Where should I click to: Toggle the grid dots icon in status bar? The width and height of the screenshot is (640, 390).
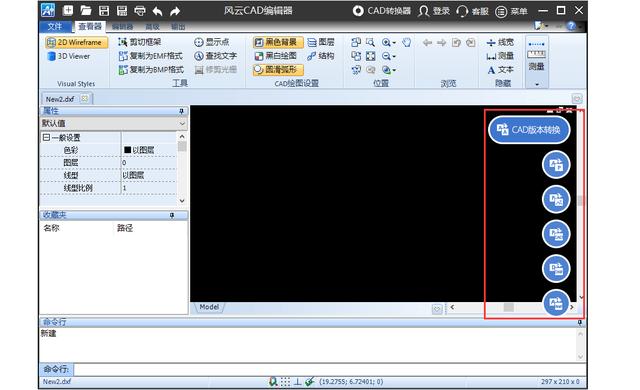(x=285, y=381)
